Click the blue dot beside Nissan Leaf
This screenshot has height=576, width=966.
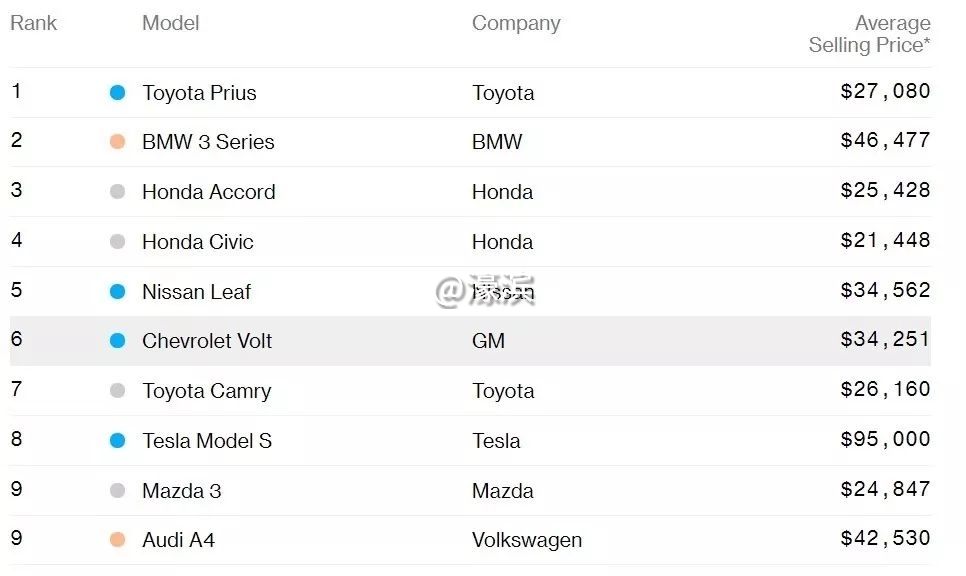coord(117,292)
